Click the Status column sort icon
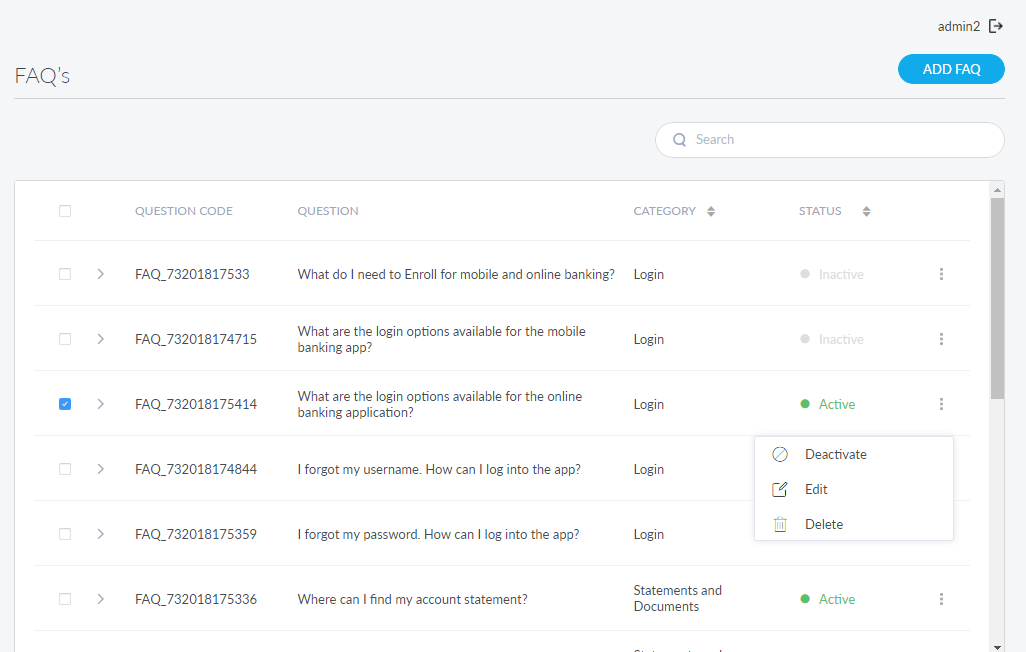Screen dimensions: 1026x652 pos(866,211)
